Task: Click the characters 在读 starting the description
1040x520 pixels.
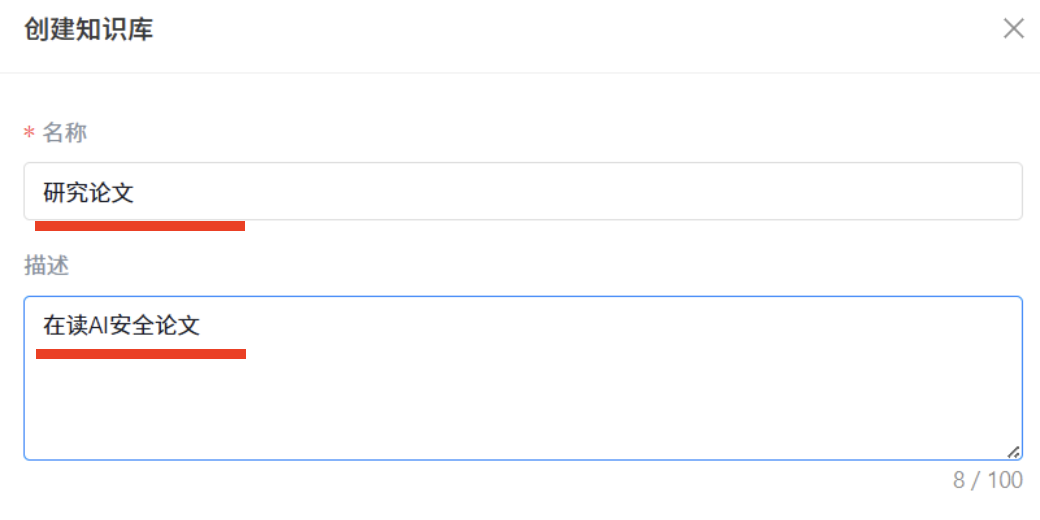Action: pos(65,325)
